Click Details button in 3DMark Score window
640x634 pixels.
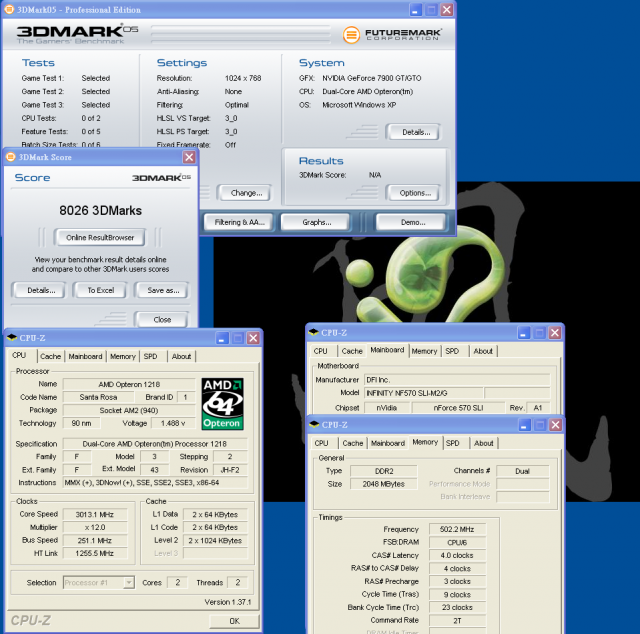point(41,290)
